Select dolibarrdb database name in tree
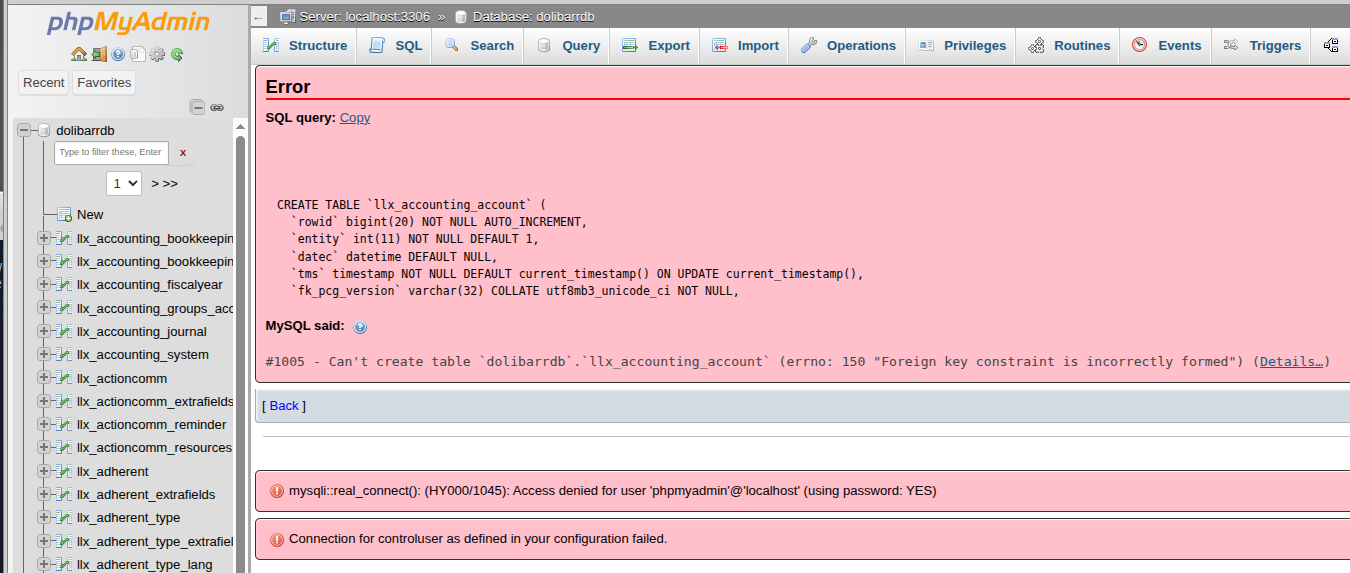This screenshot has width=1350, height=573. pyautogui.click(x=85, y=131)
